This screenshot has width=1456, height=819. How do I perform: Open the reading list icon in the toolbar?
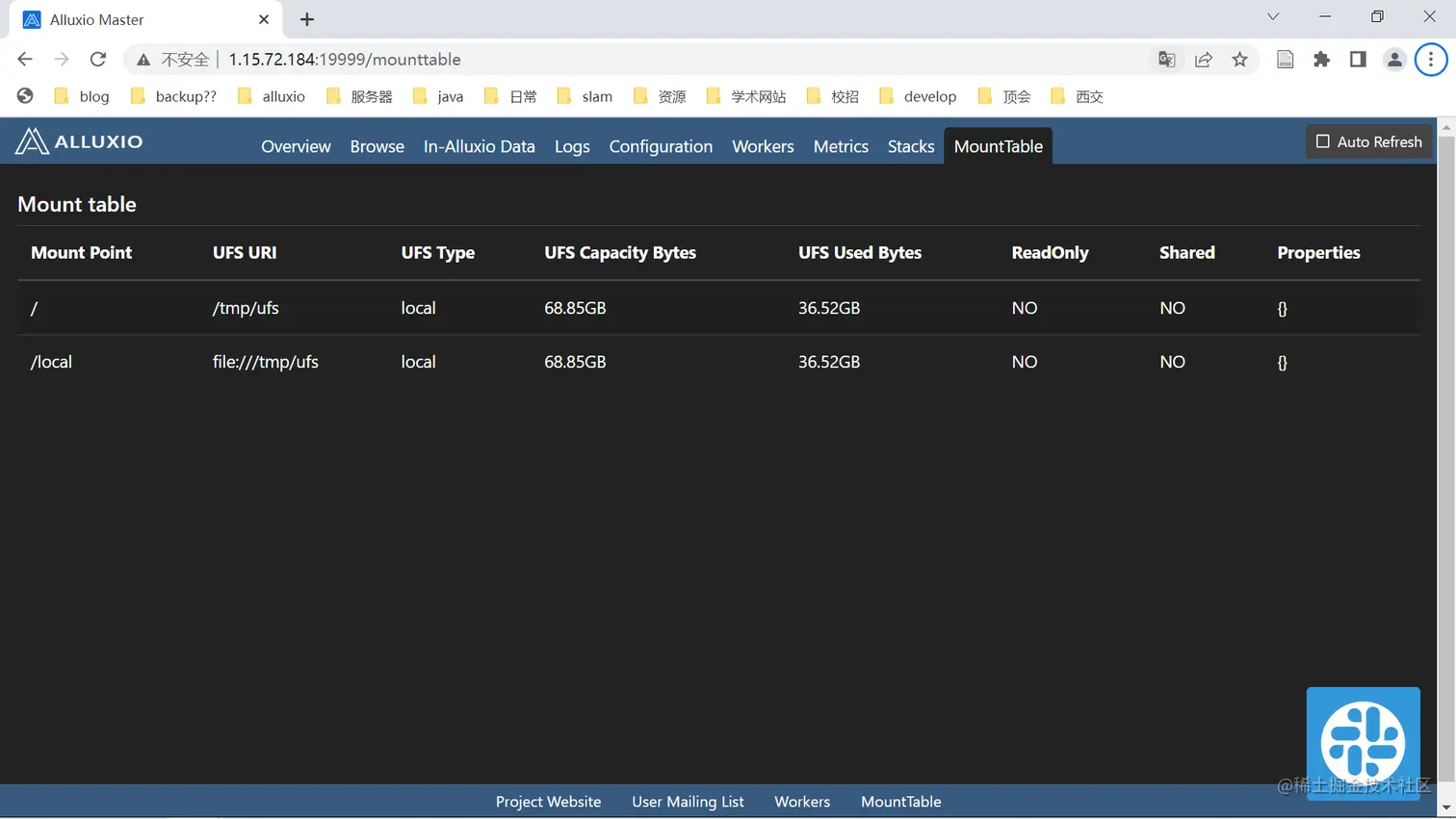(x=1286, y=60)
